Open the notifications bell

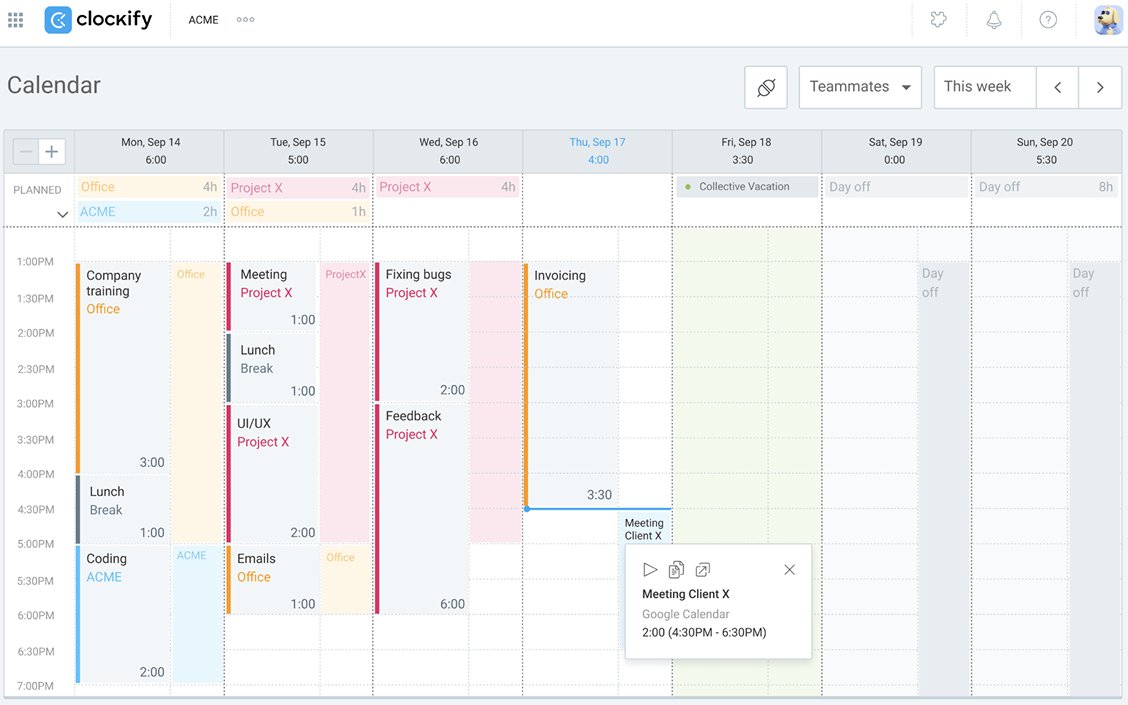pos(993,20)
